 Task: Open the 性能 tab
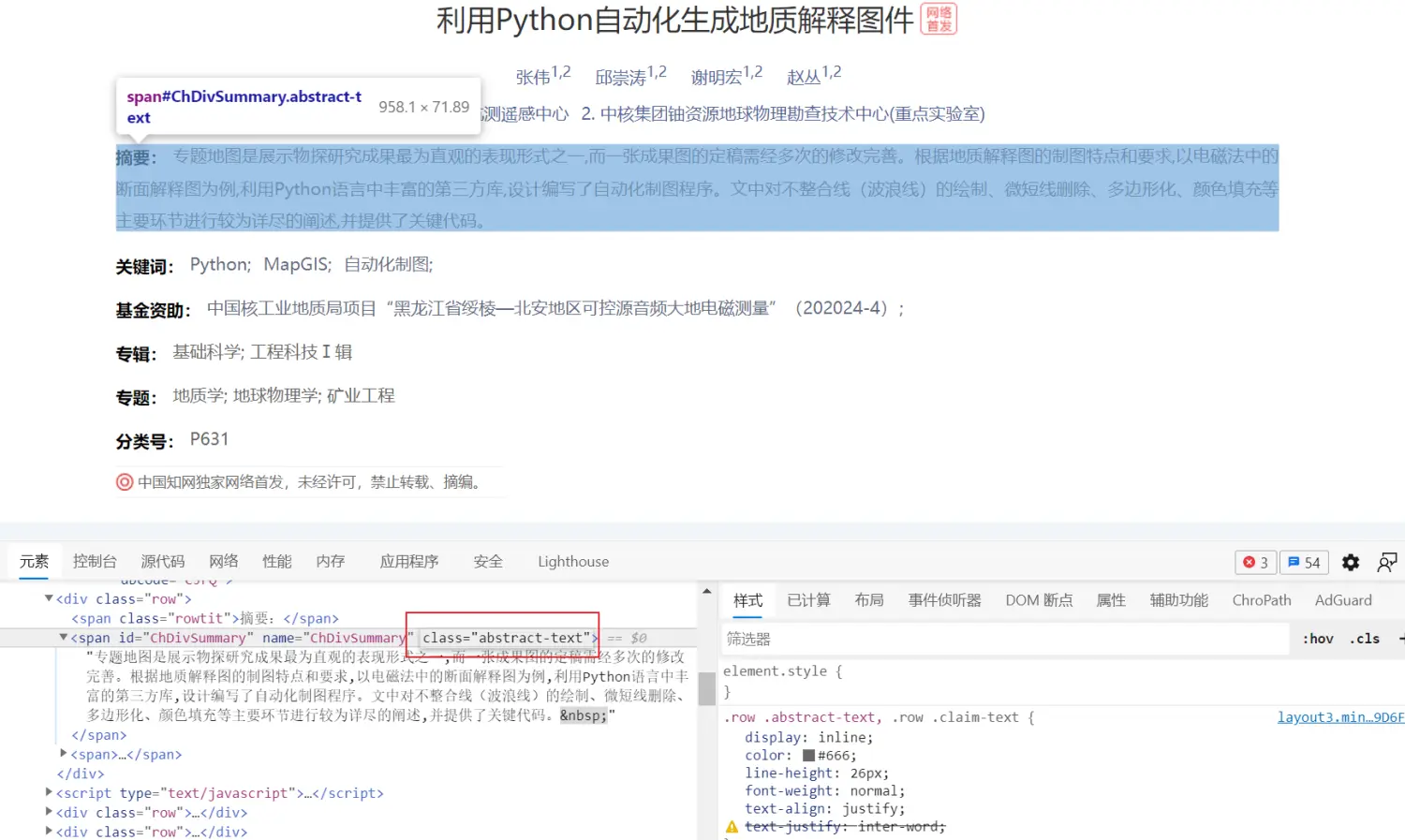[277, 561]
